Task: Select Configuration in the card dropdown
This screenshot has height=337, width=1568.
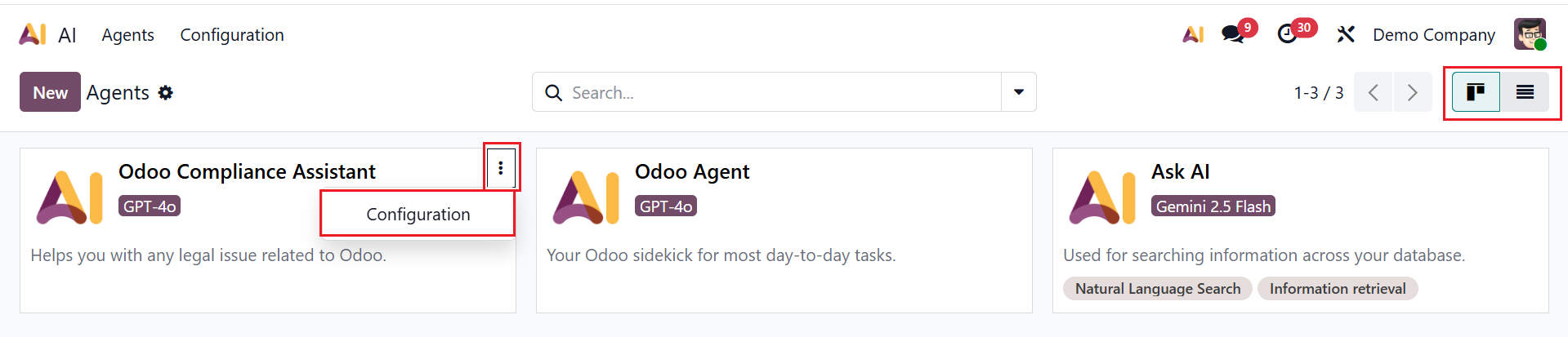Action: pos(418,214)
